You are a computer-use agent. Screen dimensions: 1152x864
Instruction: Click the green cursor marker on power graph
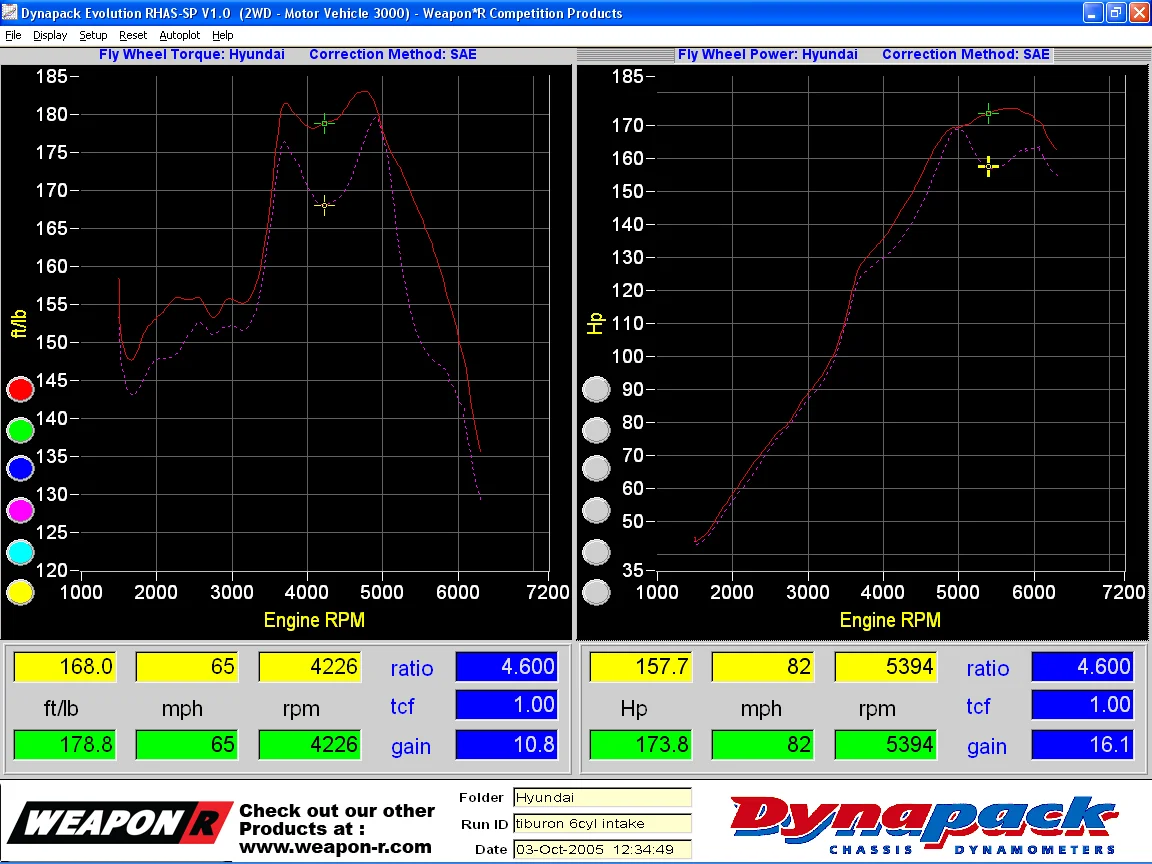pos(989,113)
